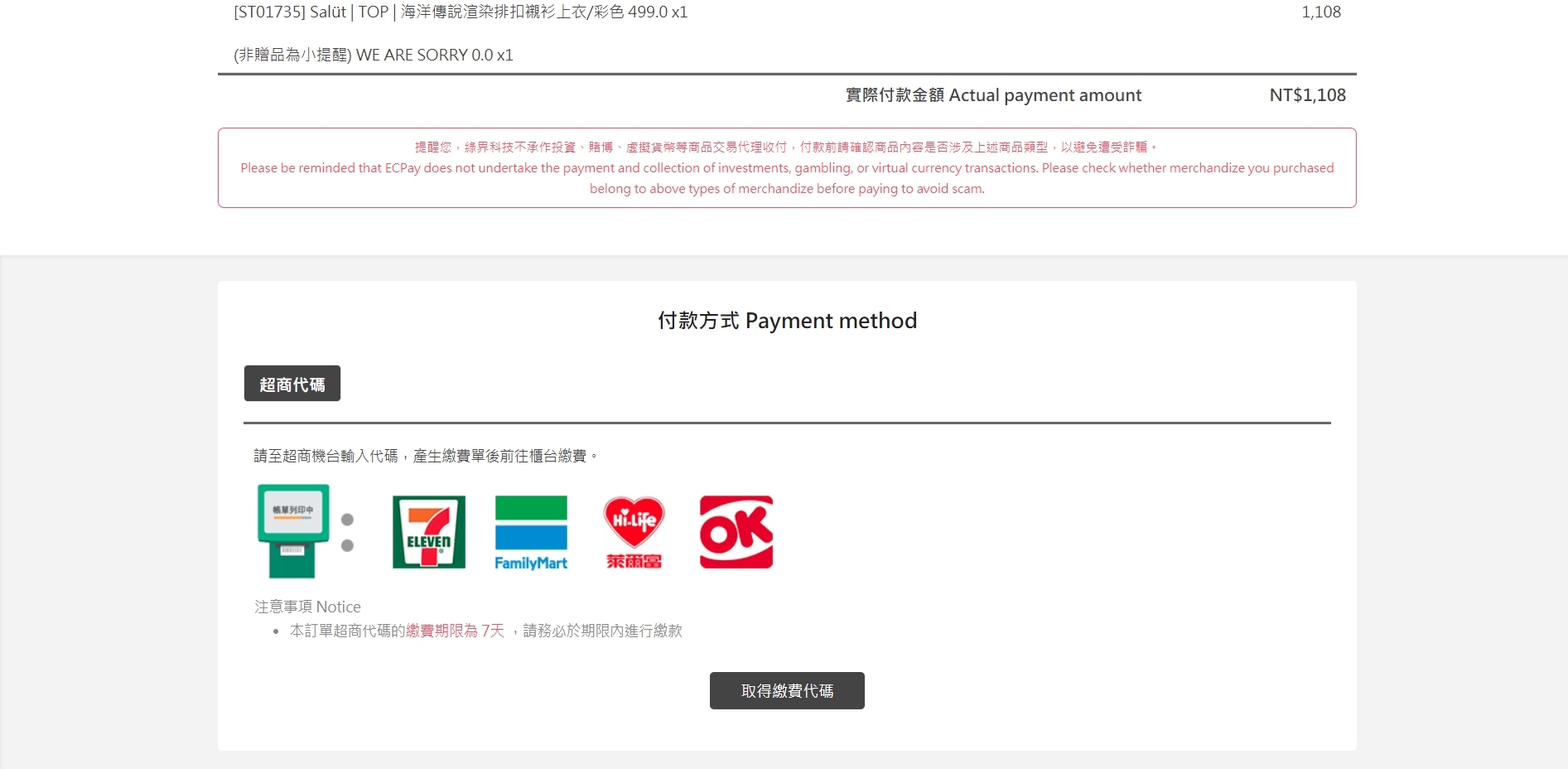The width and height of the screenshot is (1568, 769).
Task: Click the lower gray dot beside kiosk
Action: (347, 545)
